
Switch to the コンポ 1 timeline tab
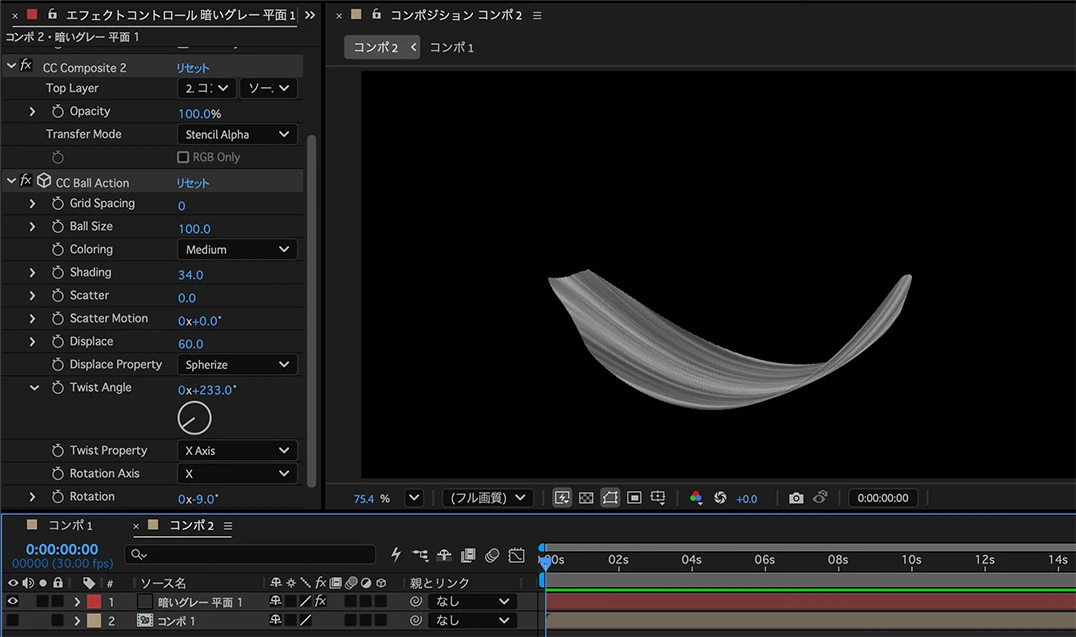pyautogui.click(x=70, y=526)
